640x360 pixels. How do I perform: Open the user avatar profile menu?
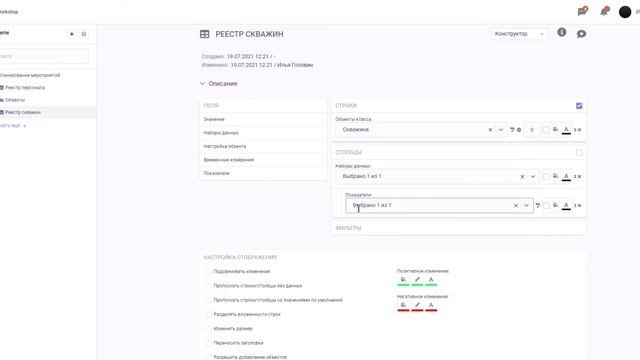(625, 12)
